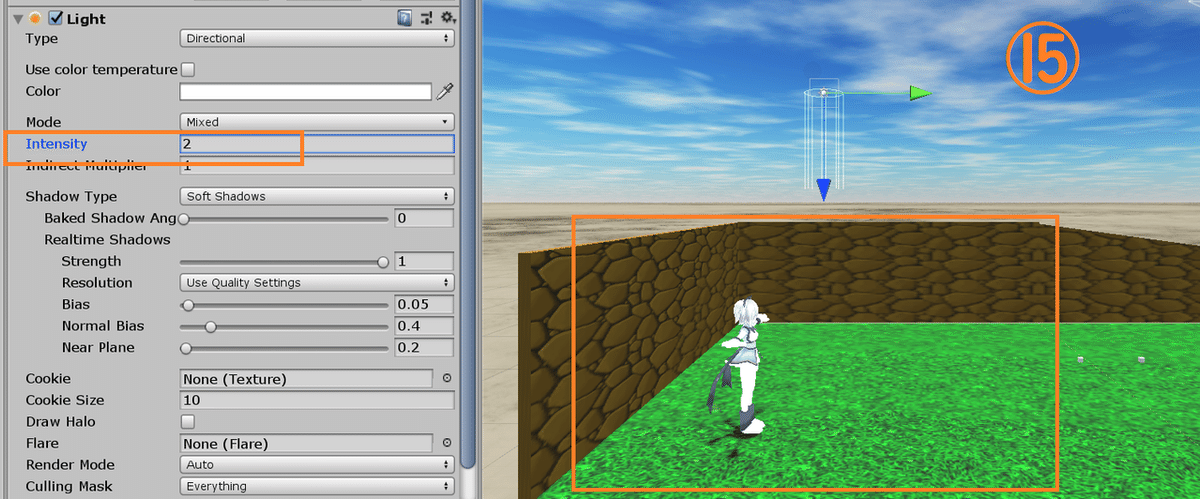Click the Intensity label
Viewport: 1200px width, 499px height.
pos(56,144)
